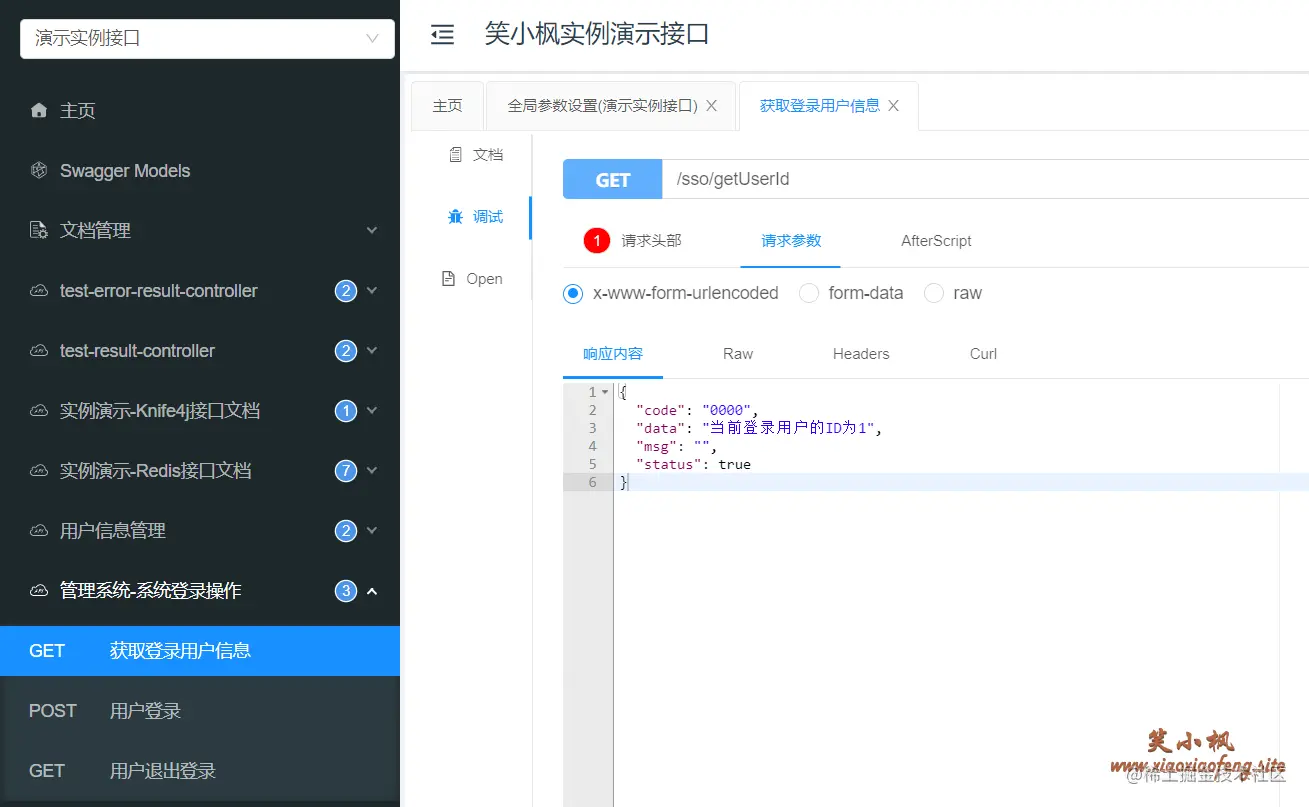The image size is (1309, 807).
Task: Click badge 1 on 实例演示-Knife4j接口文档
Action: pyautogui.click(x=346, y=411)
